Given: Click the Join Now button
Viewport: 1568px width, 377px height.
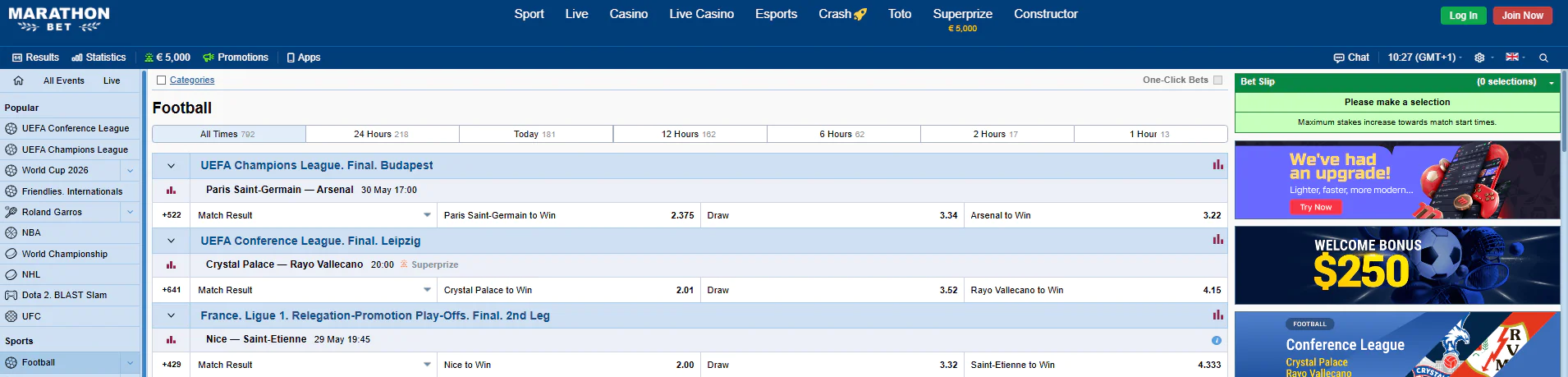Looking at the screenshot, I should pos(1522,16).
